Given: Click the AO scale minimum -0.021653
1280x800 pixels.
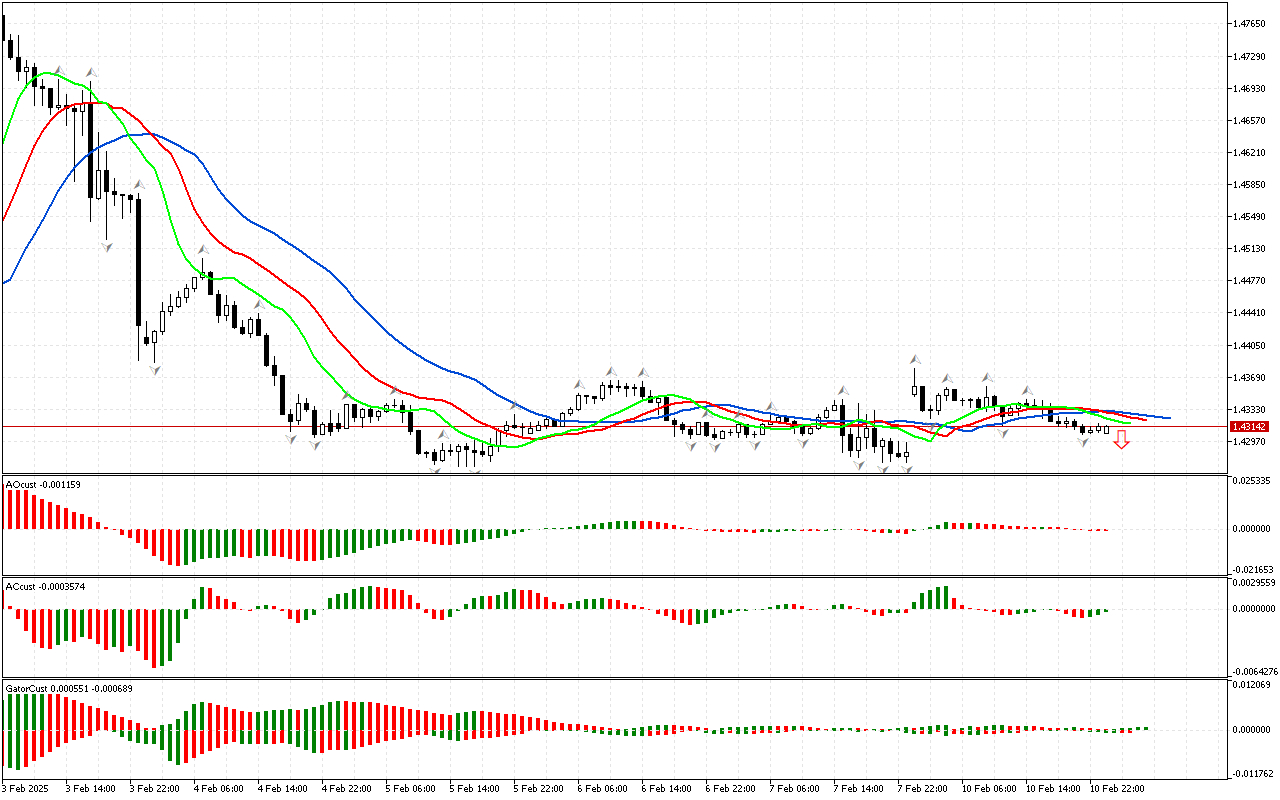Looking at the screenshot, I should point(1251,568).
